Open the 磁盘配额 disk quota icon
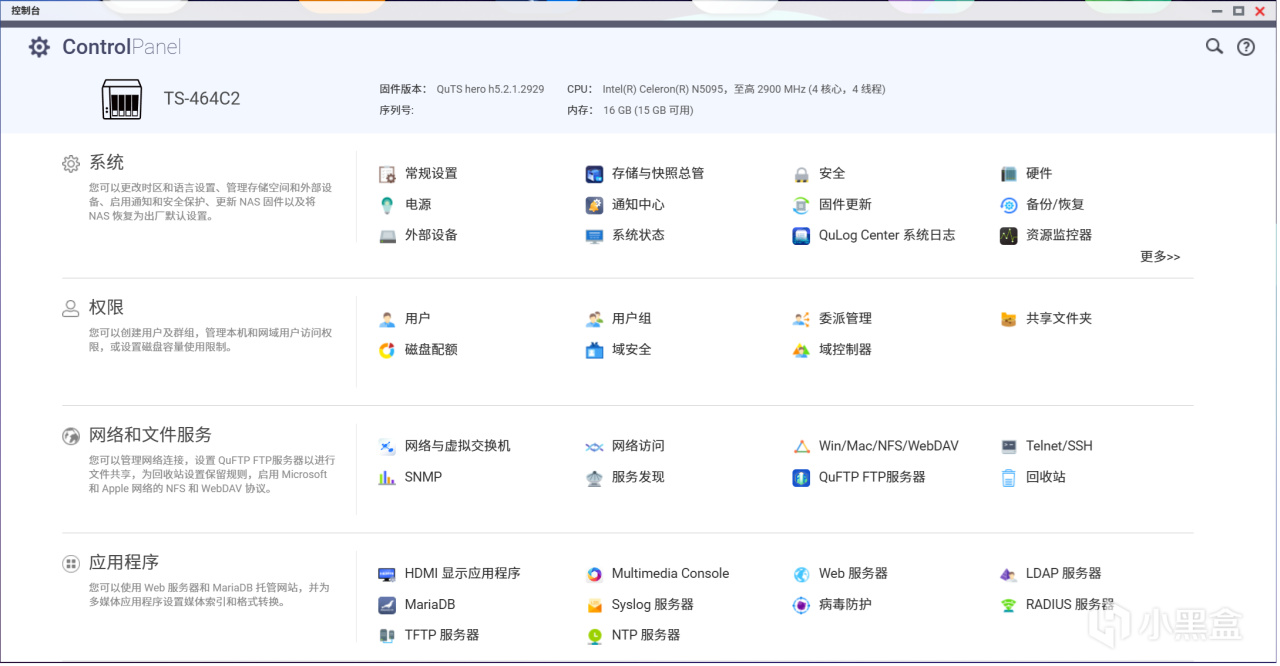The height and width of the screenshot is (666, 1280). [388, 350]
